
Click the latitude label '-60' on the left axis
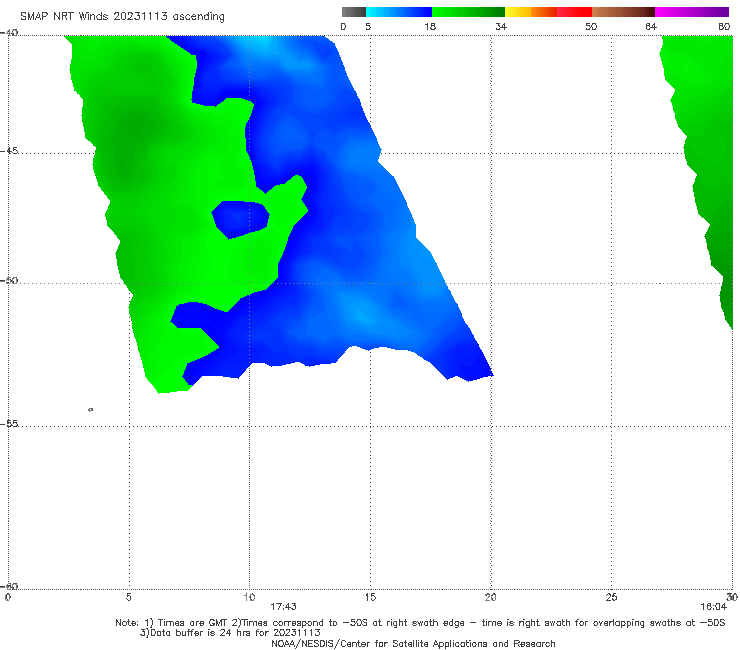(9, 586)
